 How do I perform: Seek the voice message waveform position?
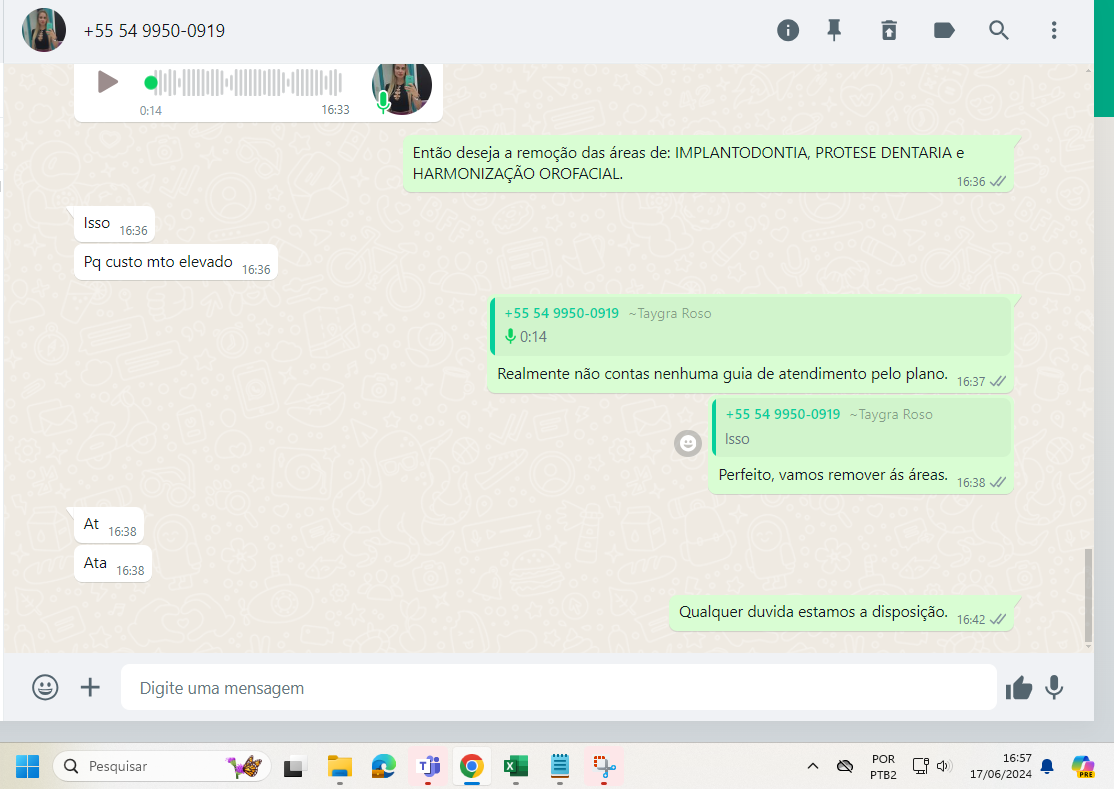click(245, 82)
